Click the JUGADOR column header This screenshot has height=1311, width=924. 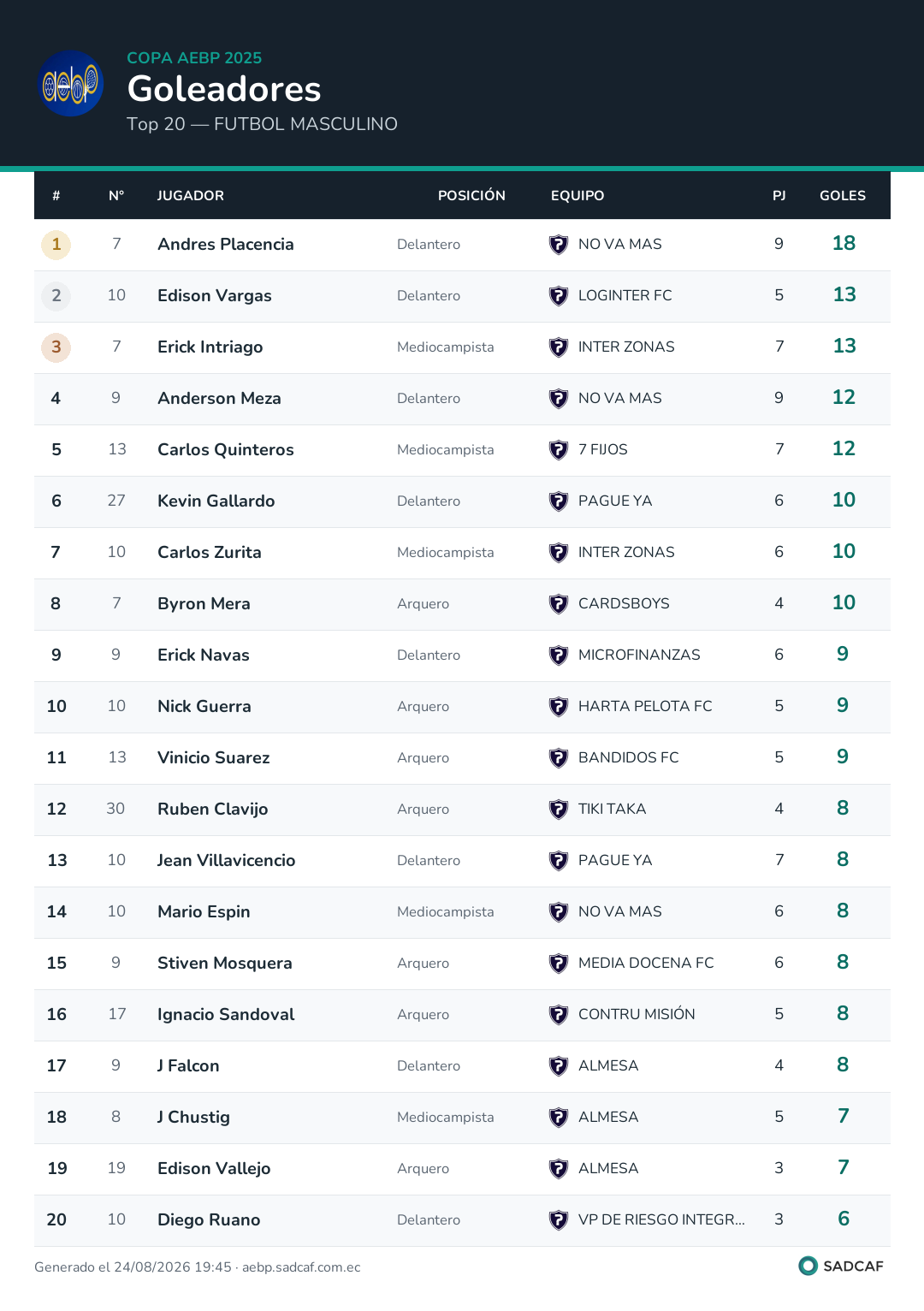191,196
